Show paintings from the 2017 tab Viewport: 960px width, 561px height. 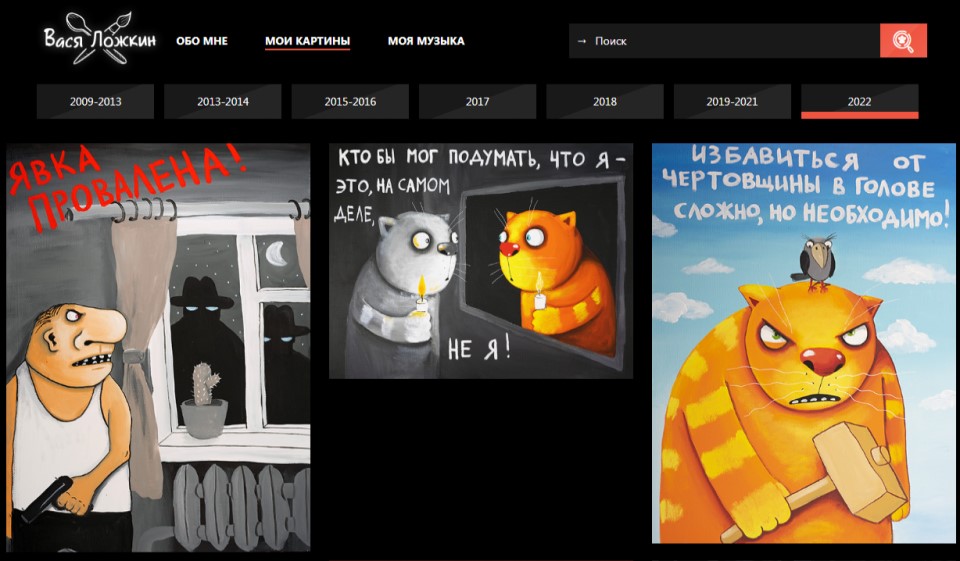pyautogui.click(x=477, y=101)
